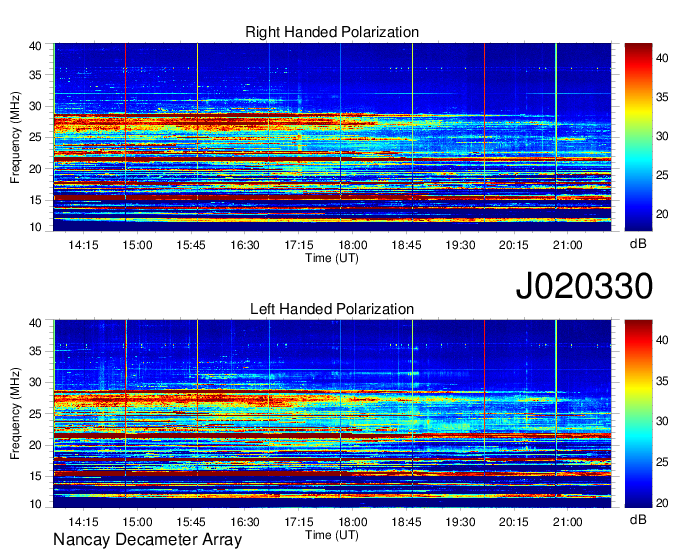Click the 20 MHz label on the top plot
Viewport: 680px width, 552px height.
36,169
